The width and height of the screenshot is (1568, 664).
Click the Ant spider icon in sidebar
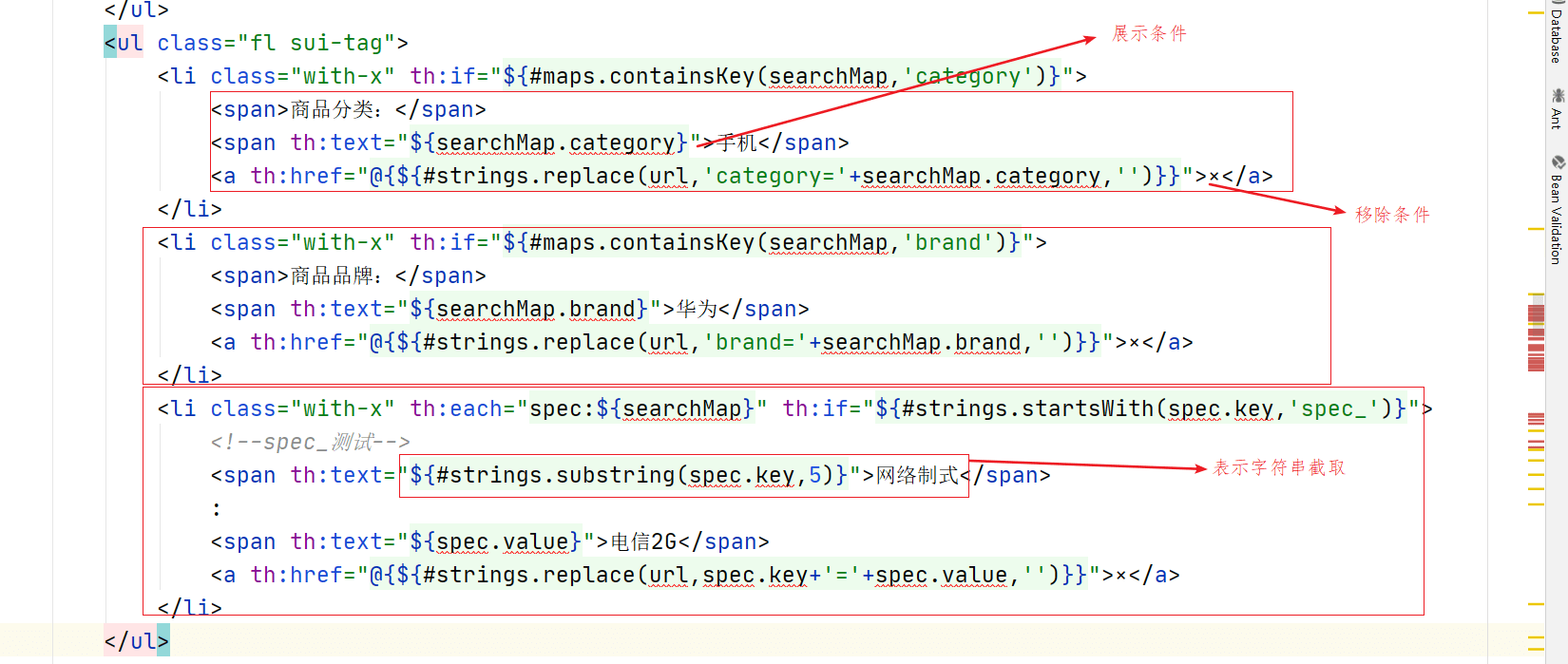click(1558, 95)
